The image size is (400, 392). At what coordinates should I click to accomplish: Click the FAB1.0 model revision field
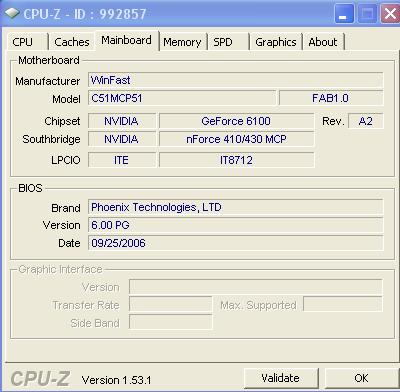tap(331, 98)
